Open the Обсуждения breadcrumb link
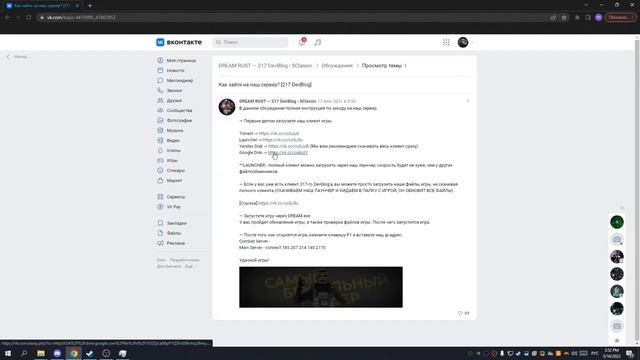The image size is (640, 360). (x=337, y=65)
